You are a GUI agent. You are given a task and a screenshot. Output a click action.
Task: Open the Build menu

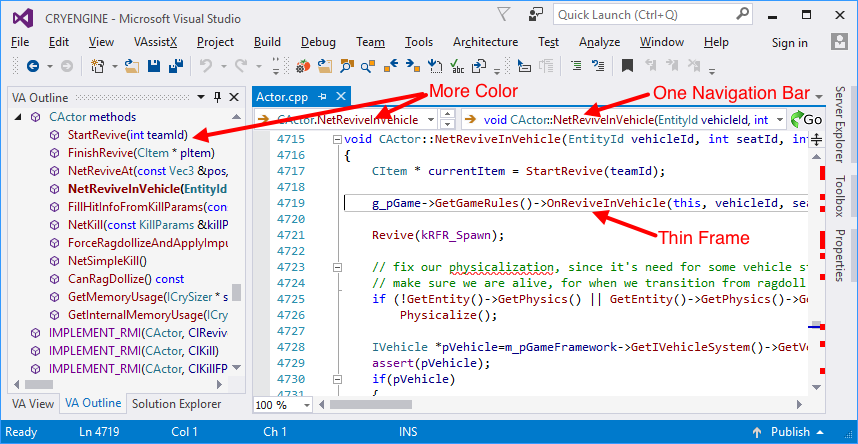(x=267, y=42)
